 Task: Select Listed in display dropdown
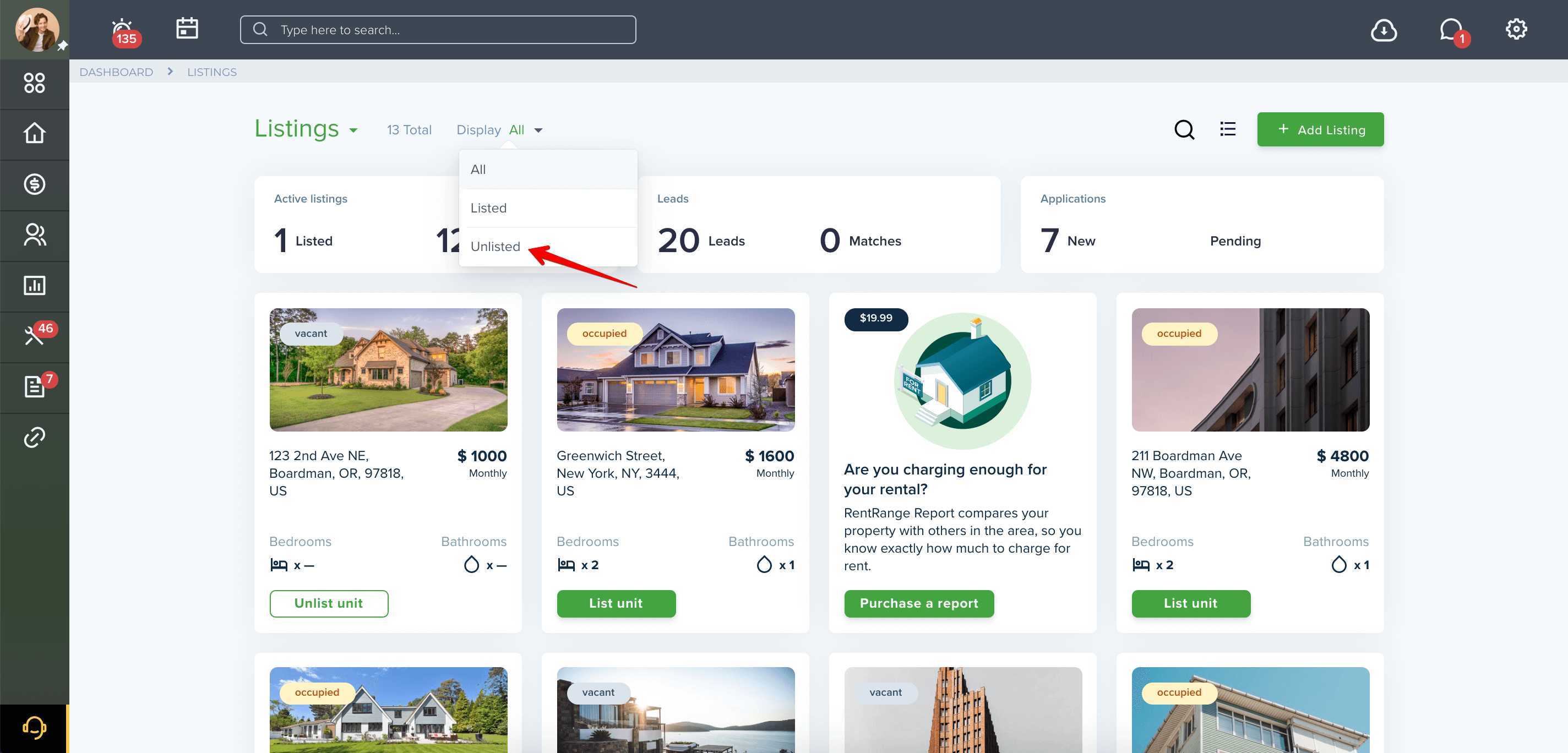[548, 208]
